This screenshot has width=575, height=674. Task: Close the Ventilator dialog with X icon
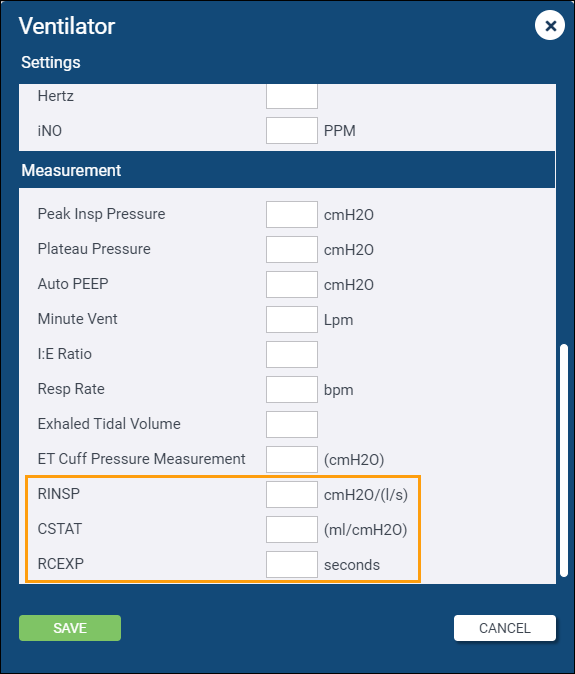[x=550, y=26]
